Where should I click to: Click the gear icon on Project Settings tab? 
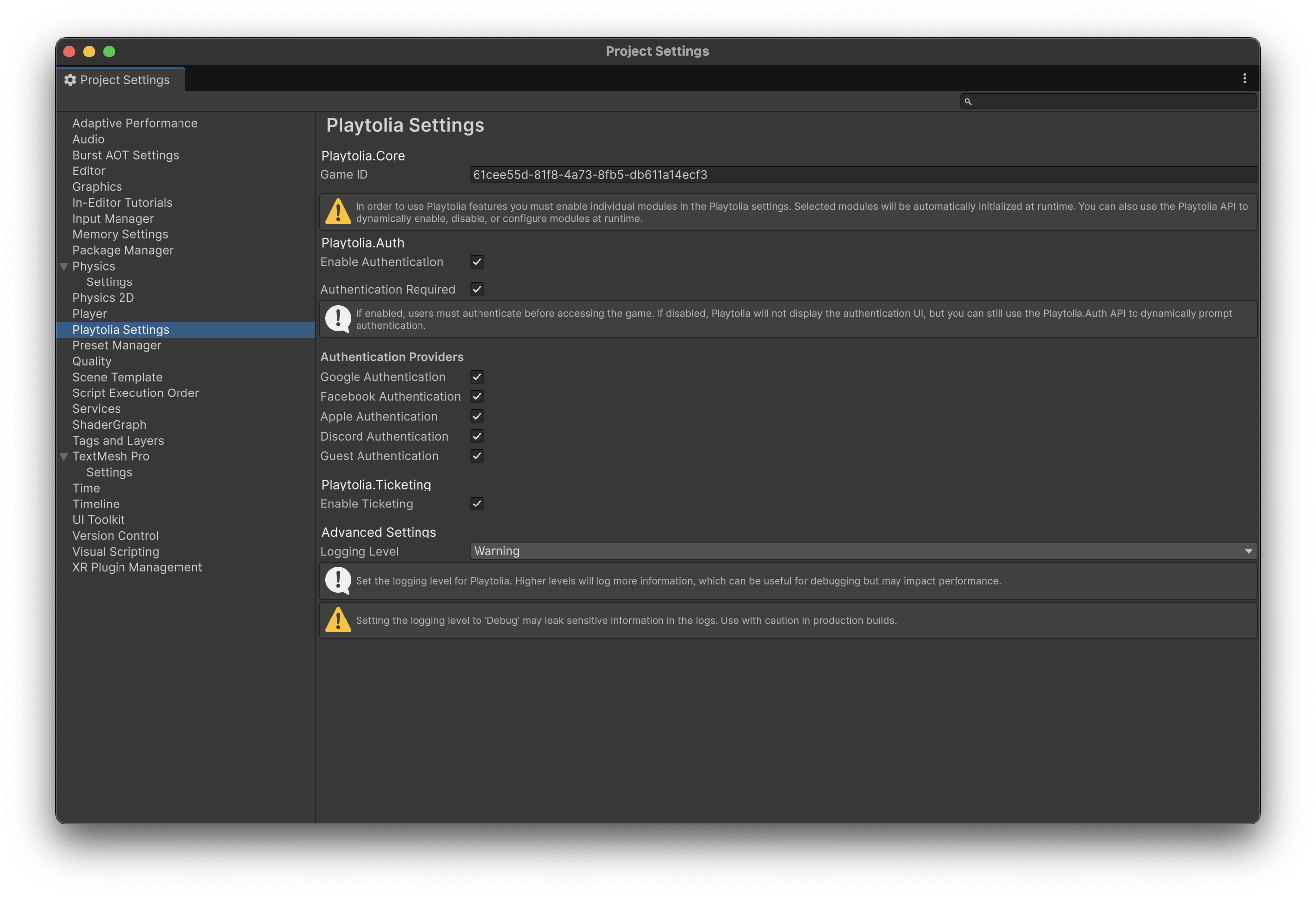point(70,80)
